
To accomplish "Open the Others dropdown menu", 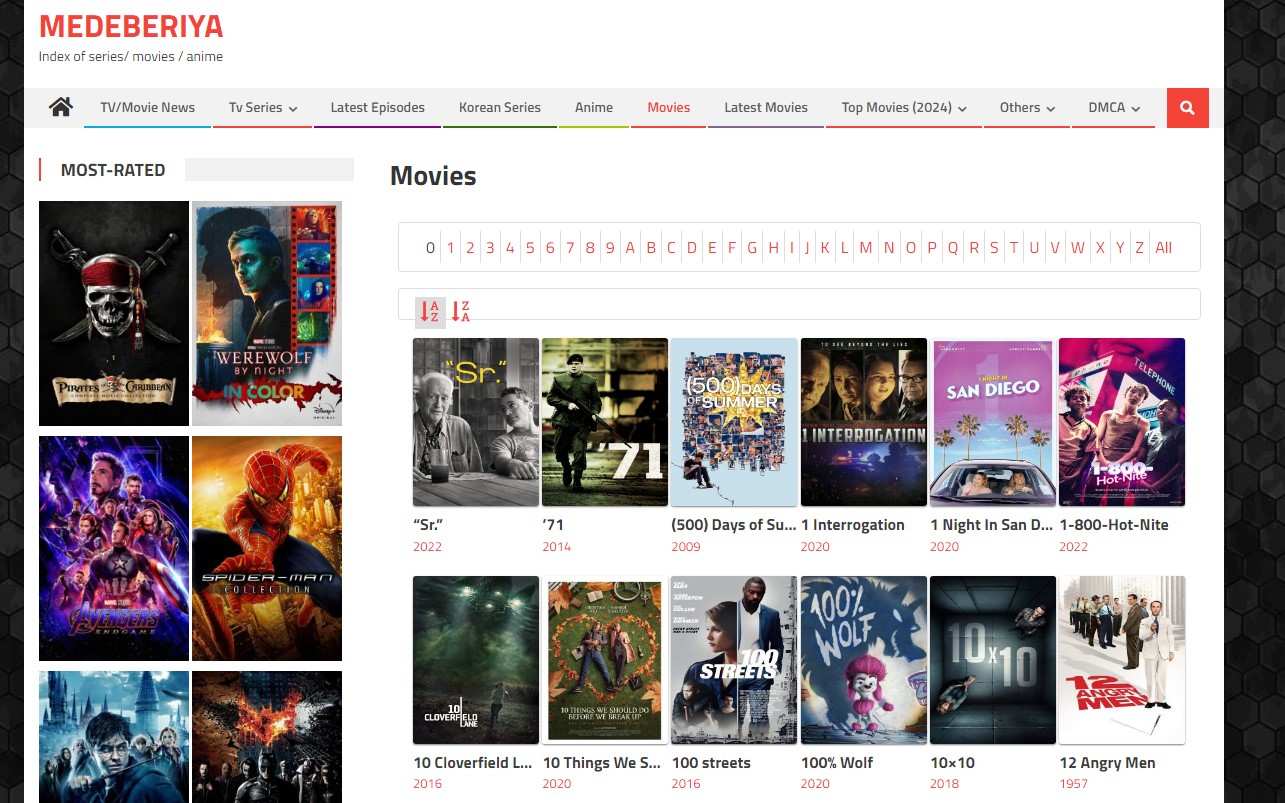I will [x=1027, y=107].
